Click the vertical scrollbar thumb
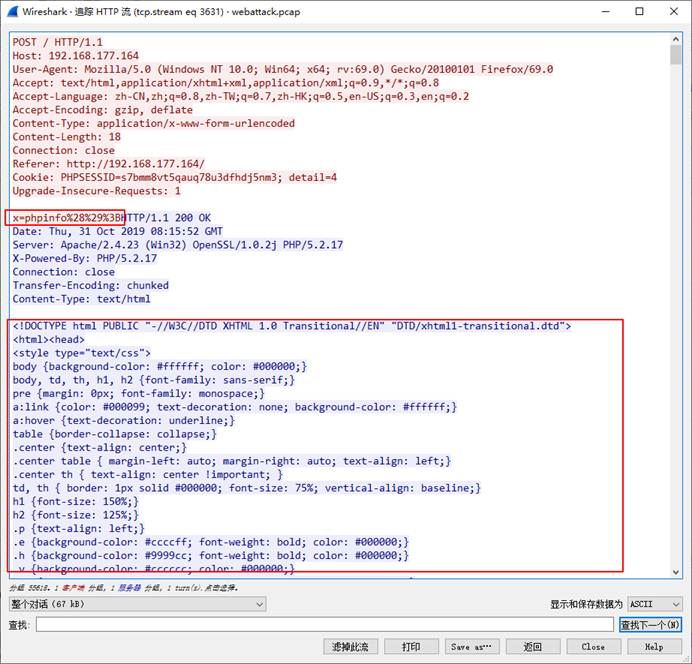 click(x=676, y=55)
